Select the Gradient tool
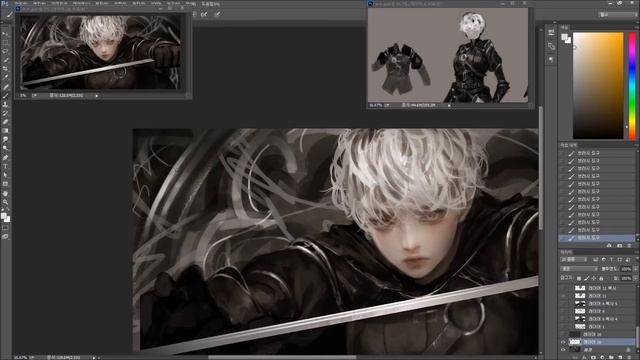The height and width of the screenshot is (360, 640). 5,131
